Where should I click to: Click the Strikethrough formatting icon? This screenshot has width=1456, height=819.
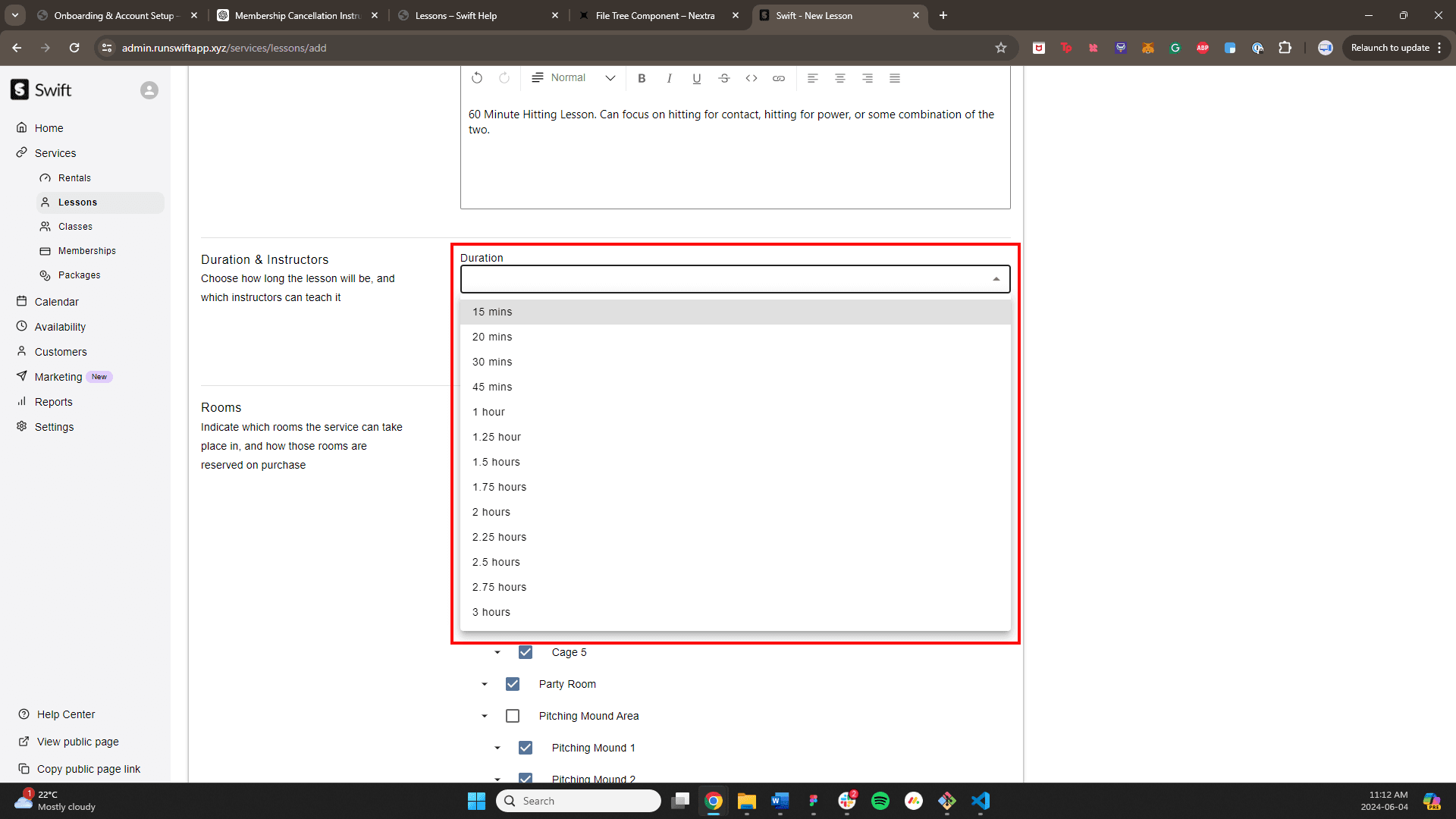[724, 78]
